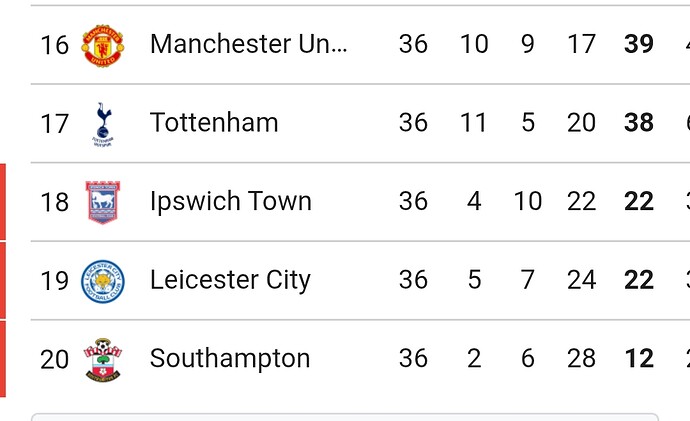Open the Tottenham cockerel crest
Screen dimensions: 690x421
[x=103, y=124]
